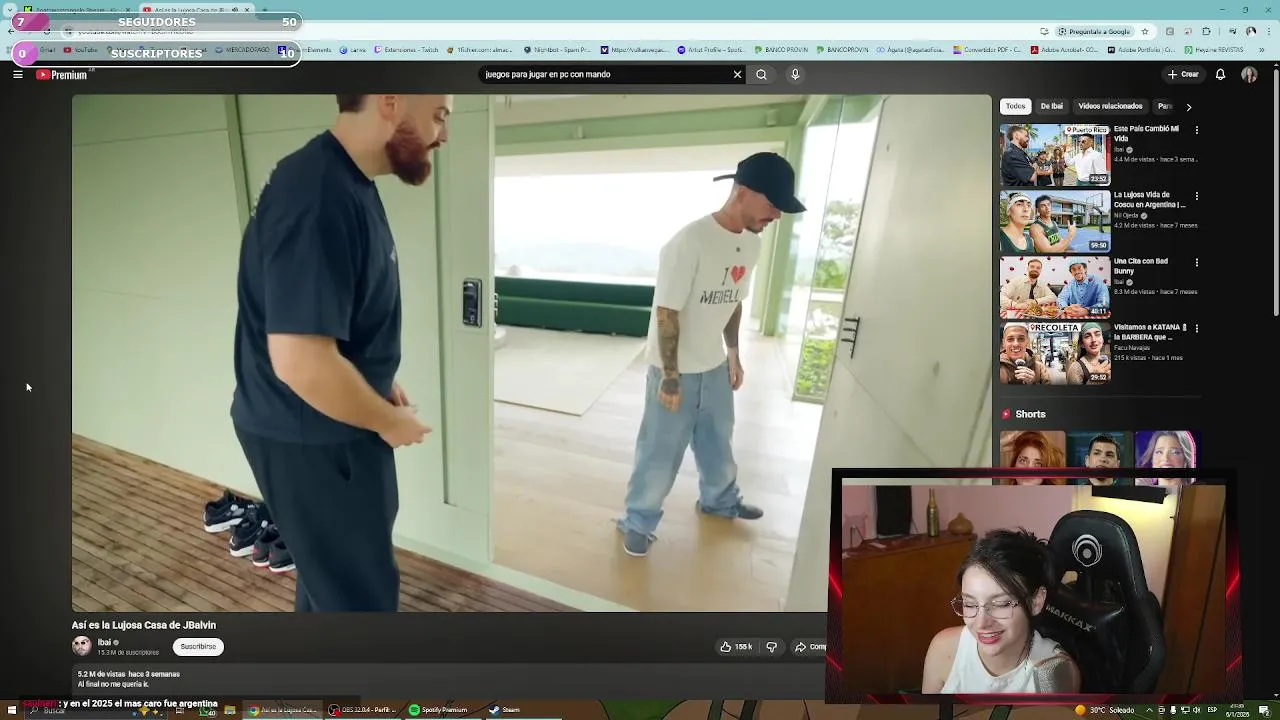Viewport: 1280px width, 720px height.
Task: Start voice search with the microphone icon
Action: pyautogui.click(x=795, y=74)
